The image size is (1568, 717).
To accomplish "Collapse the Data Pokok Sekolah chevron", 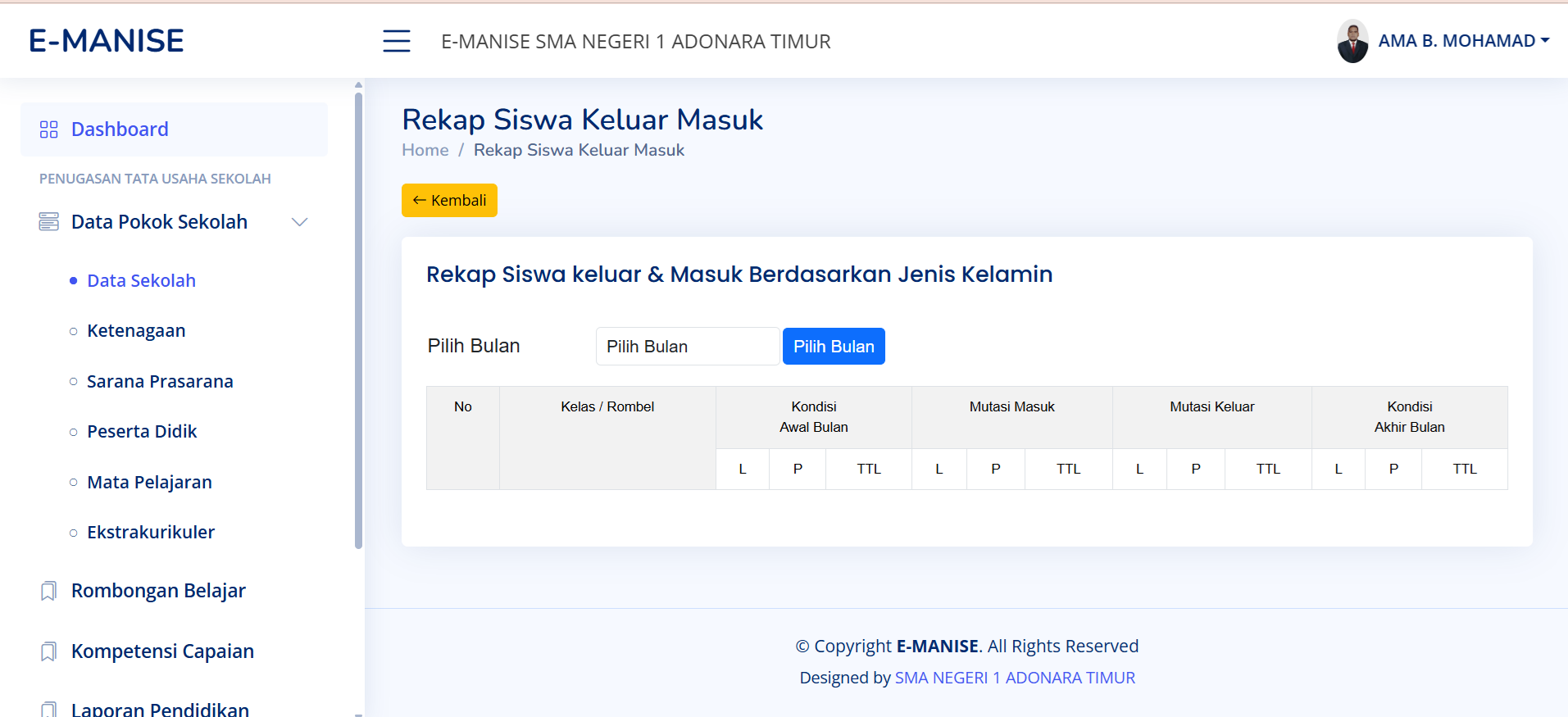I will point(300,222).
